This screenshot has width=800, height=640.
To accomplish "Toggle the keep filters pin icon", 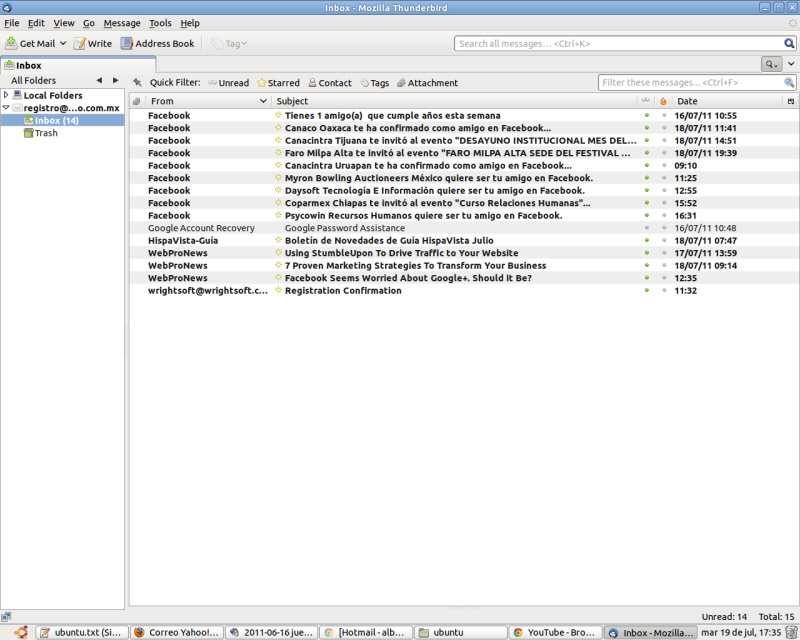I will 137,83.
